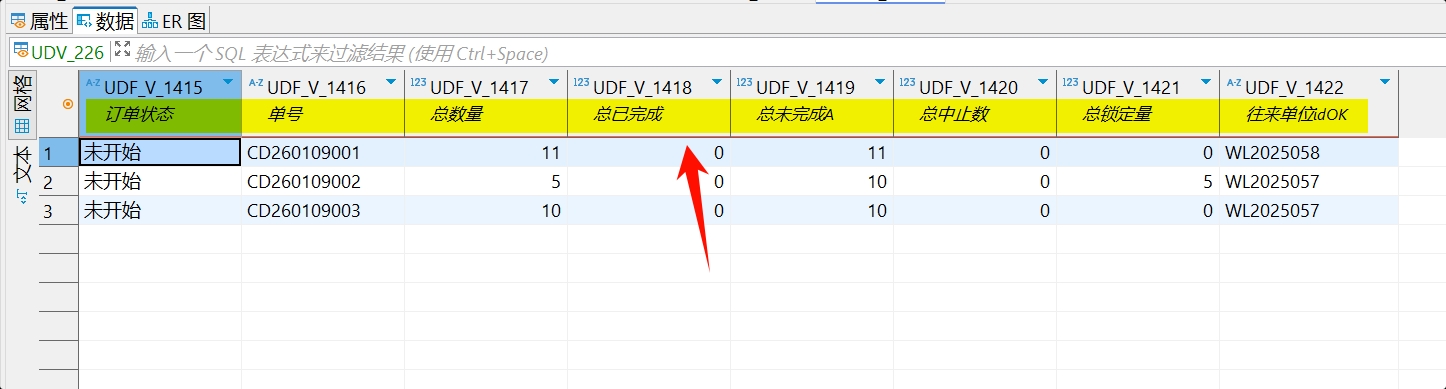This screenshot has height=389, width=1446.
Task: Select the 网格 grid view side tab
Action: pyautogui.click(x=21, y=105)
